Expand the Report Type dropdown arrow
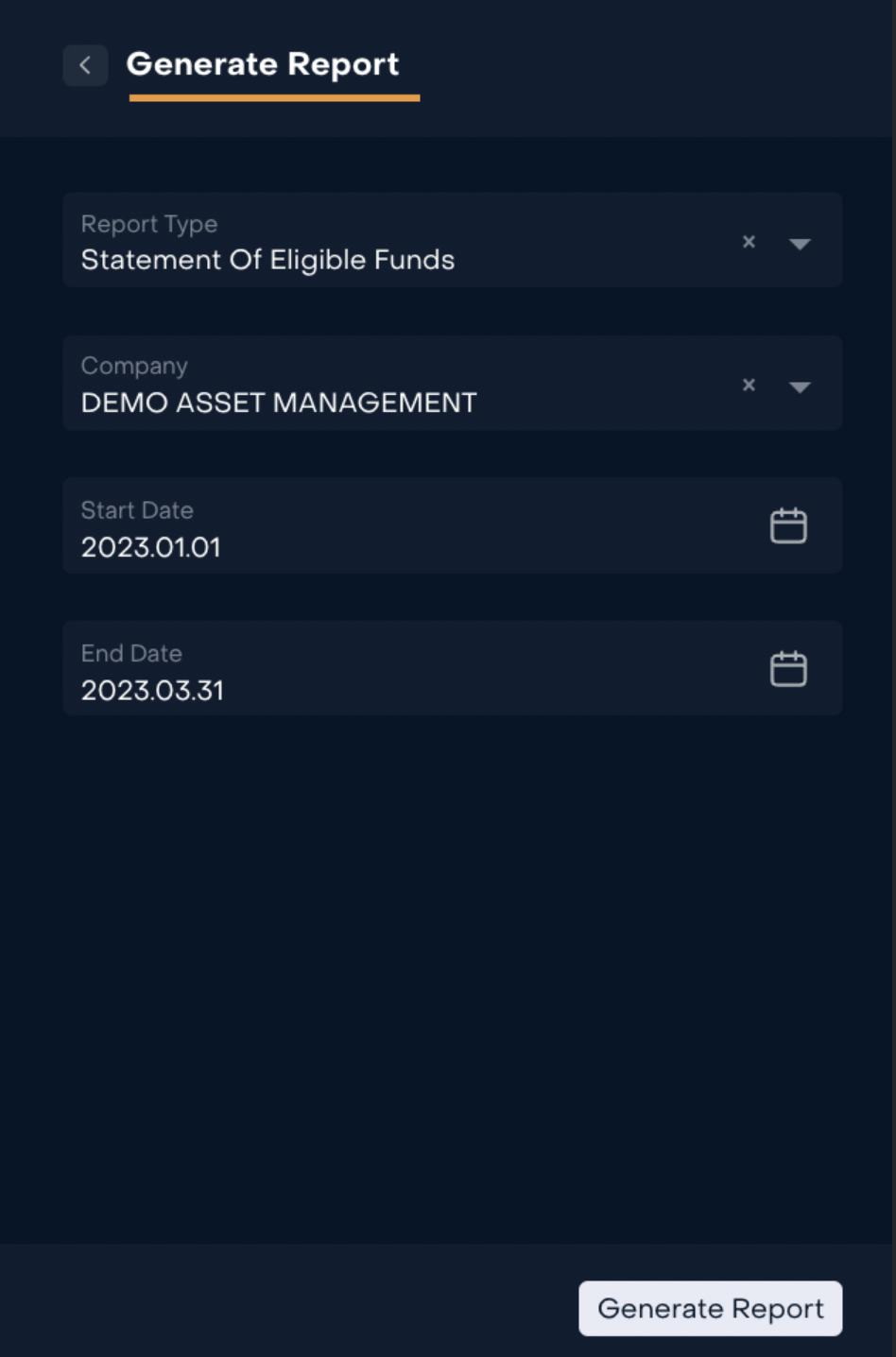The height and width of the screenshot is (1357, 896). pyautogui.click(x=800, y=244)
